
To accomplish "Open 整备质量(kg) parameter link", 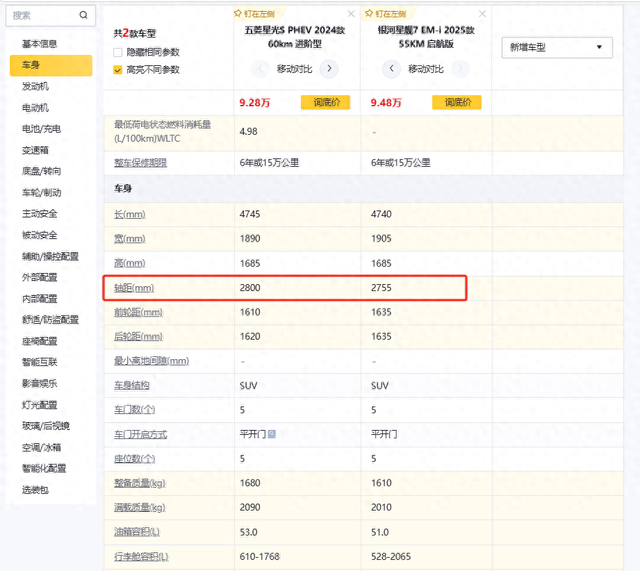I will [x=140, y=483].
